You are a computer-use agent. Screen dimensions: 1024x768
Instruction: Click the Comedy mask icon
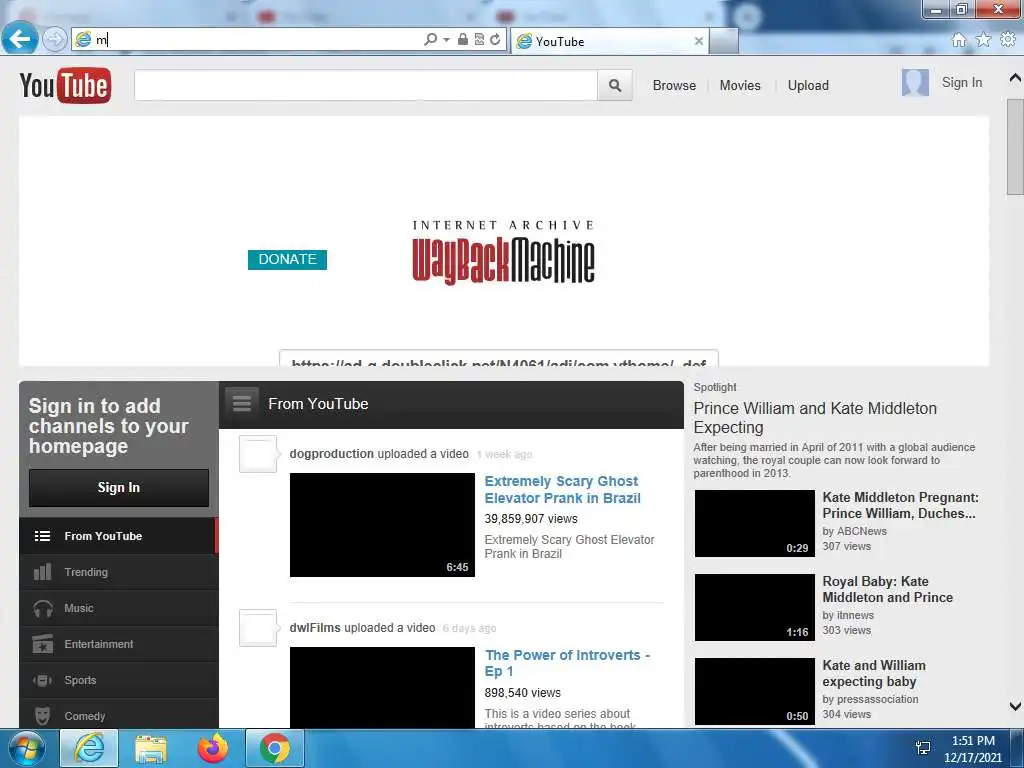point(42,716)
